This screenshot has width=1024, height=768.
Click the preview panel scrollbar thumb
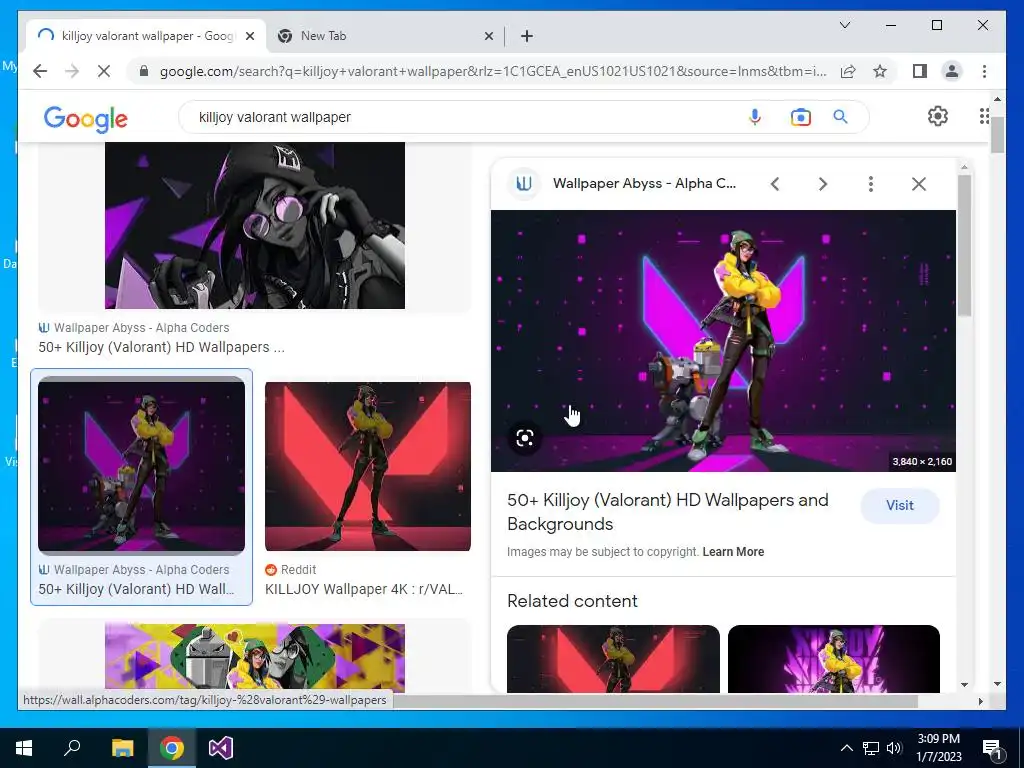pos(965,245)
